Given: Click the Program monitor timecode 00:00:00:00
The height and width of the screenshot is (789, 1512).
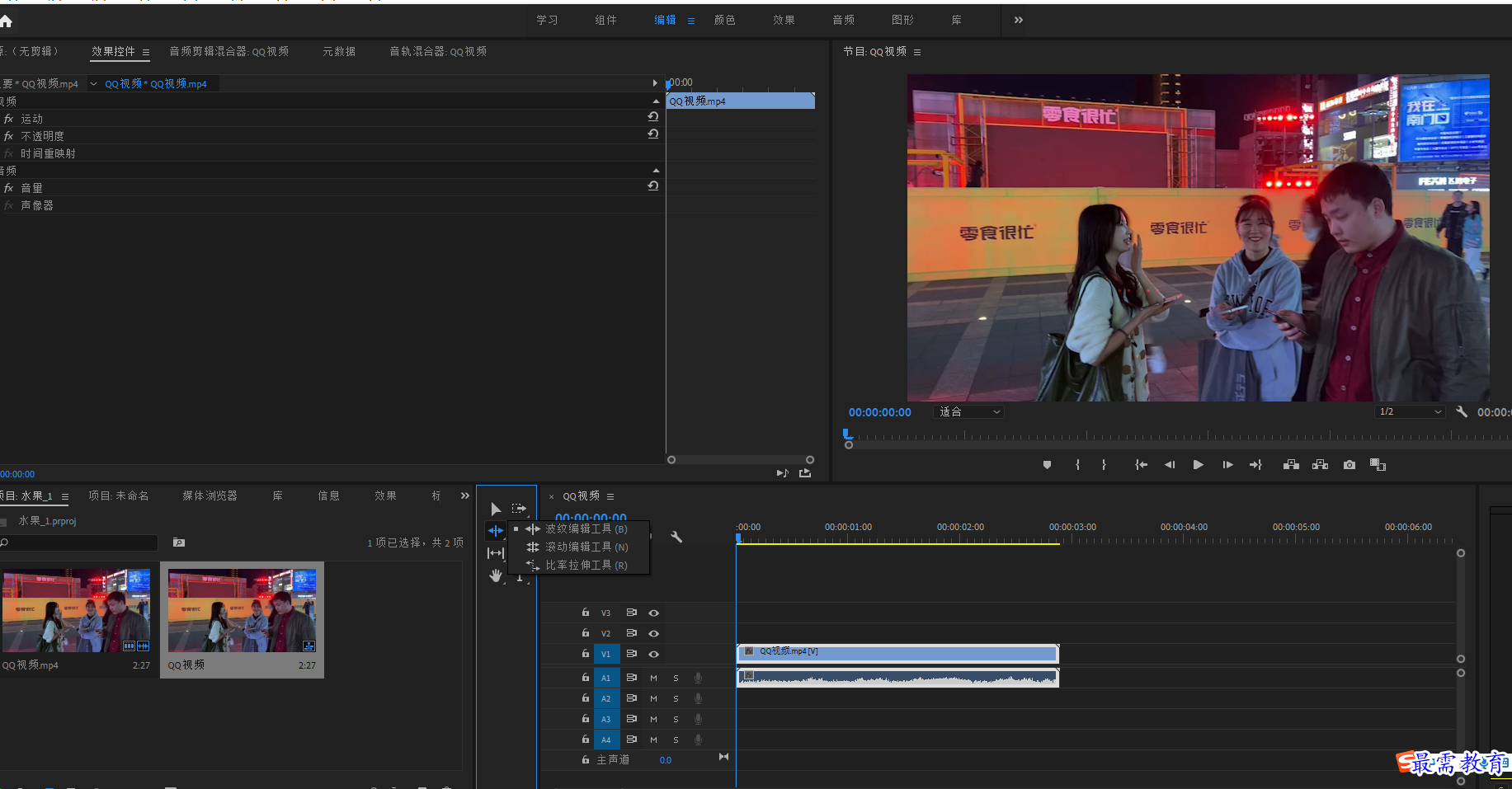Looking at the screenshot, I should point(879,412).
